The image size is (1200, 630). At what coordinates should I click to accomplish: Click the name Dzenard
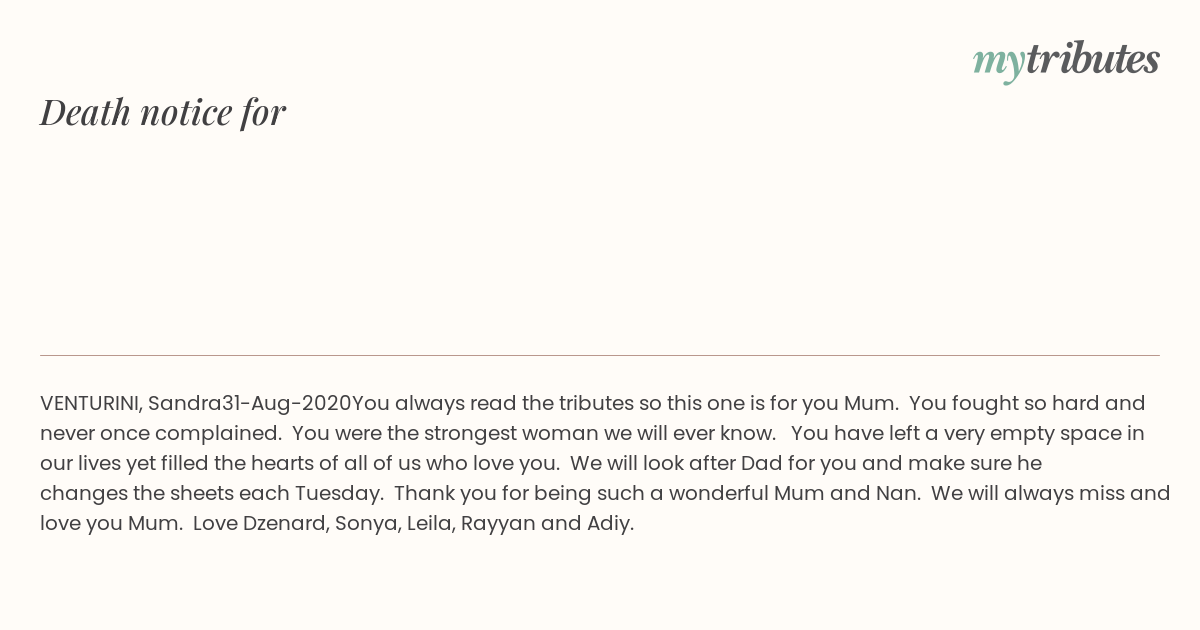click(x=285, y=524)
